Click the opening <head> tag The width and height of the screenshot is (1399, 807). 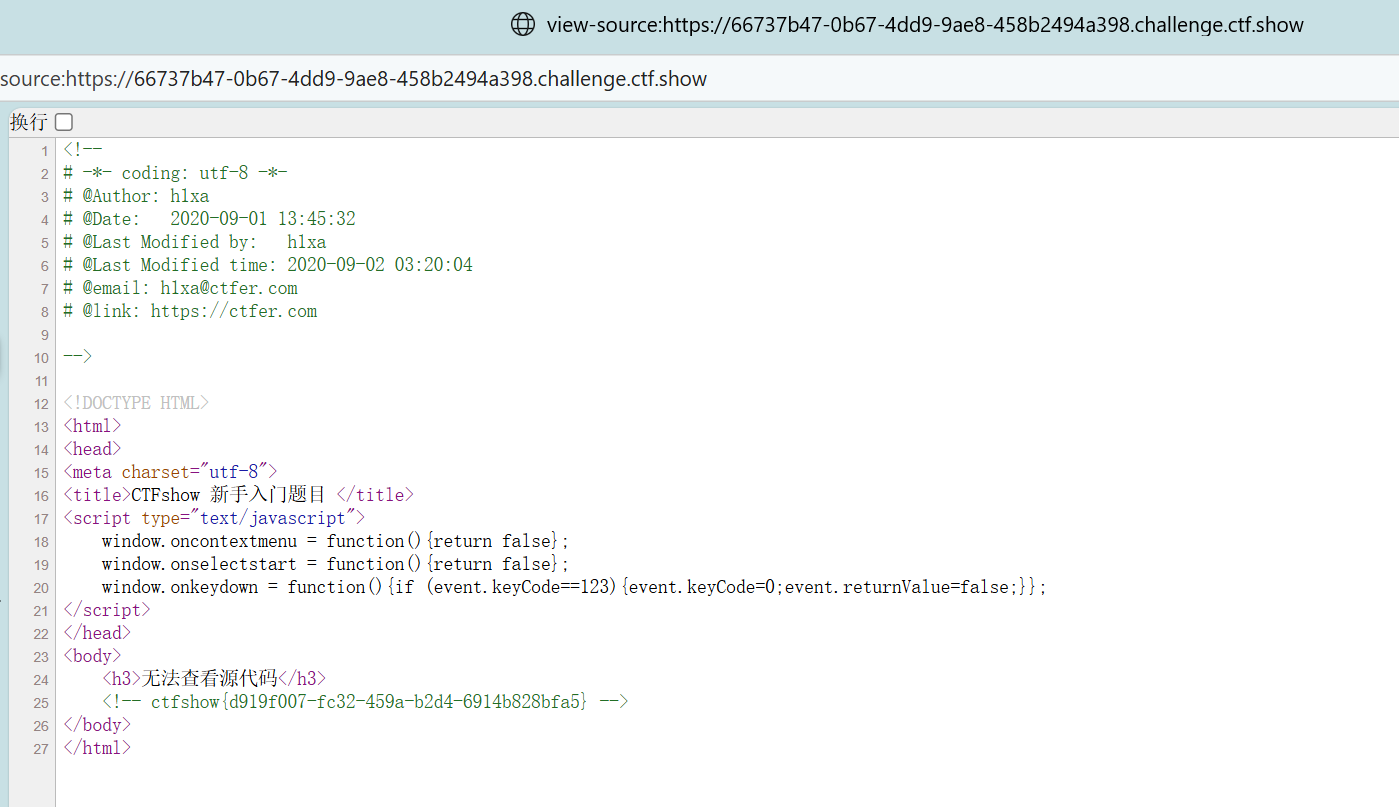[92, 449]
